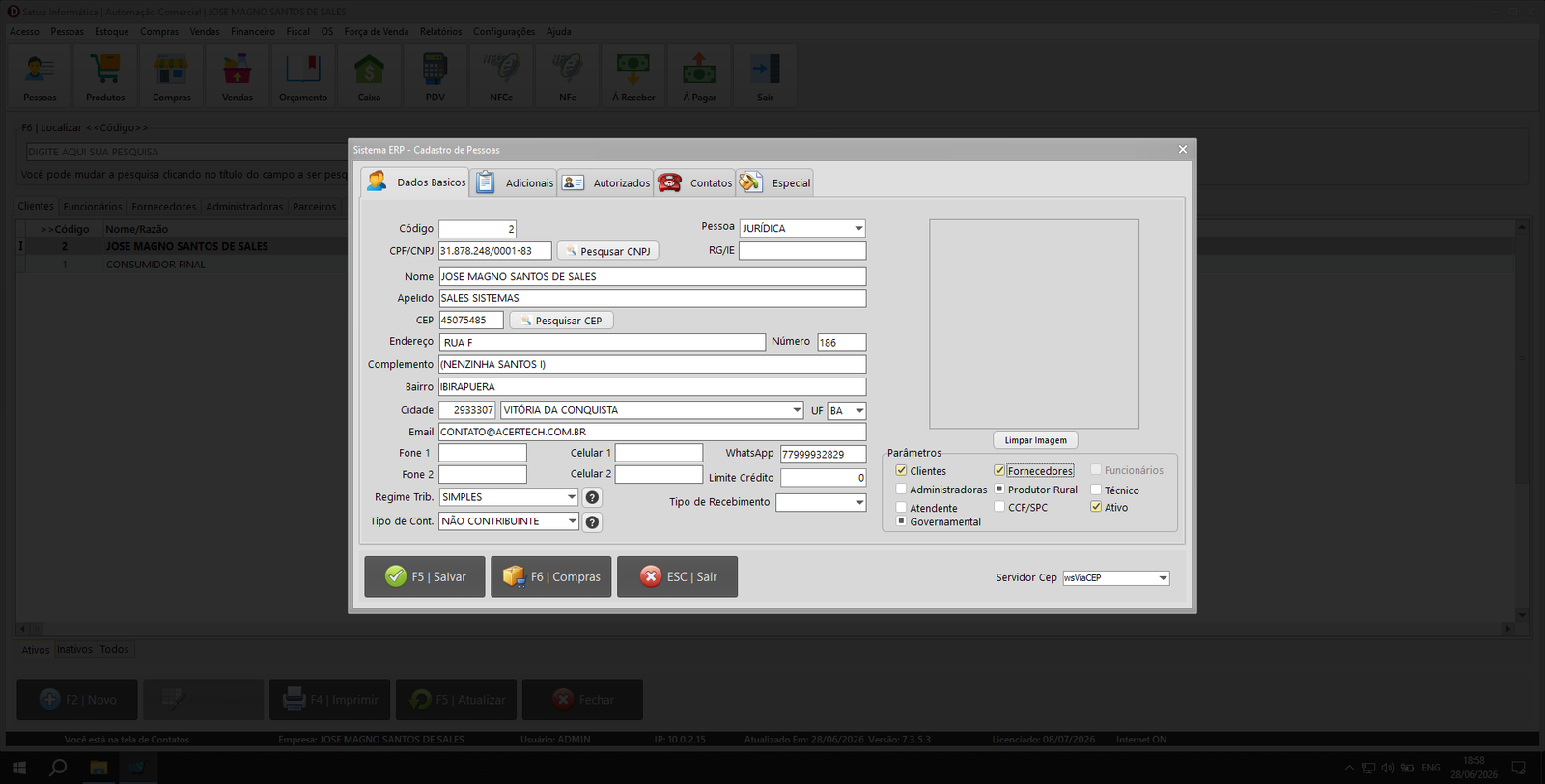
Task: Click the F6 | Compras button
Action: click(x=551, y=576)
